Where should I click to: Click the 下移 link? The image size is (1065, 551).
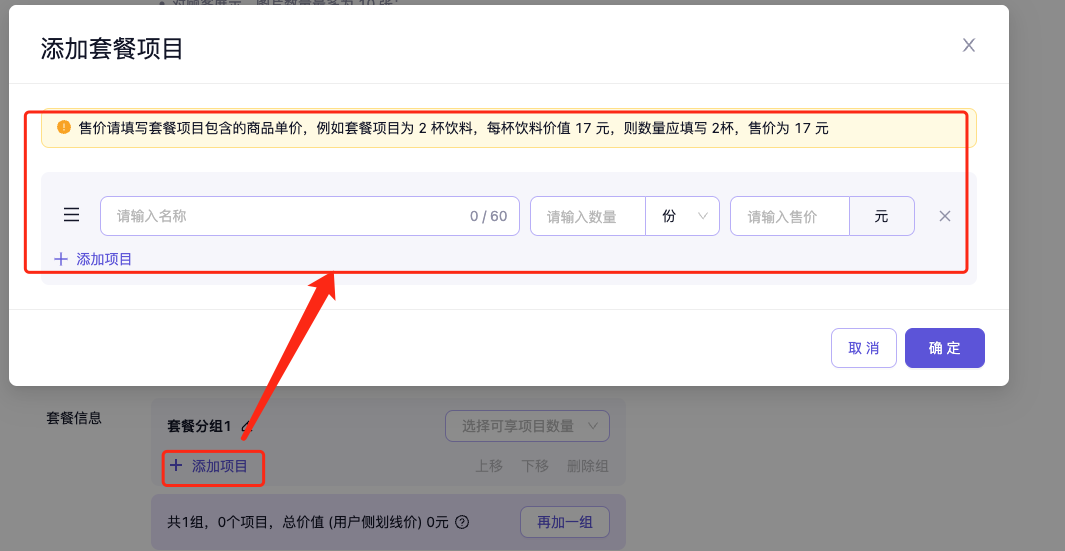click(535, 466)
